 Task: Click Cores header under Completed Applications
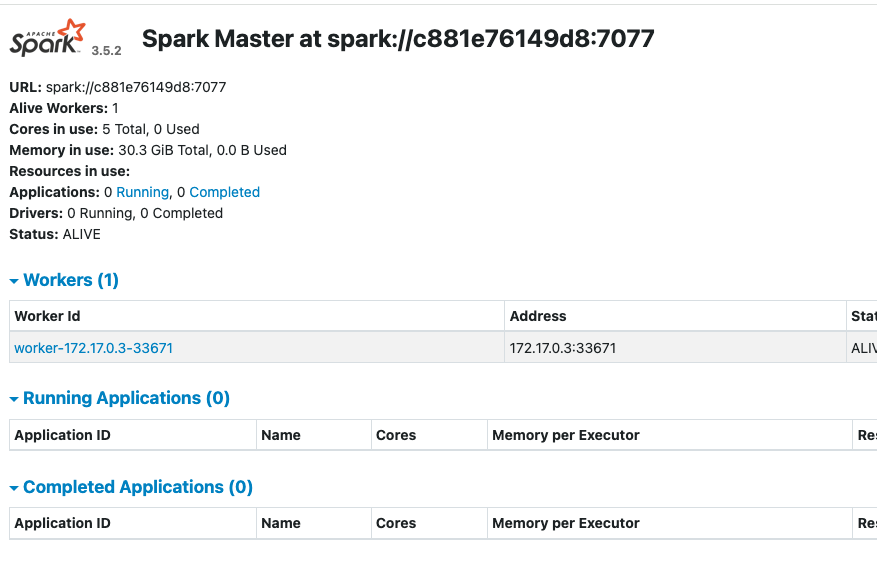click(429, 523)
